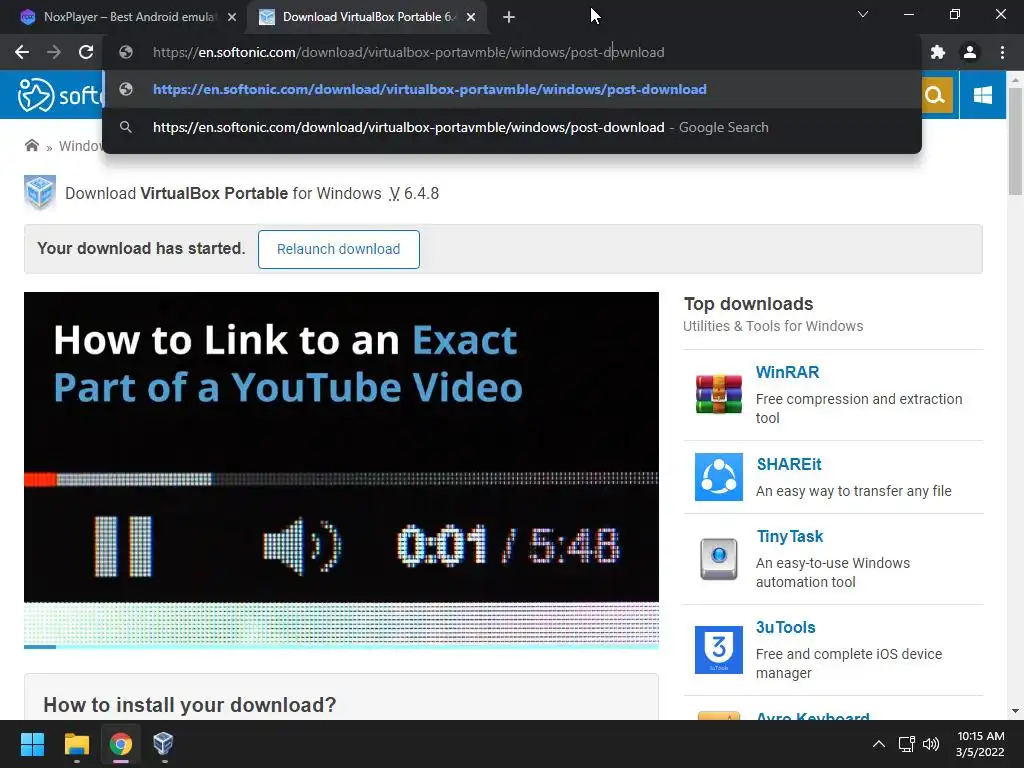Click the orange Softonic search icon
Image resolution: width=1024 pixels, height=768 pixels.
(x=935, y=95)
